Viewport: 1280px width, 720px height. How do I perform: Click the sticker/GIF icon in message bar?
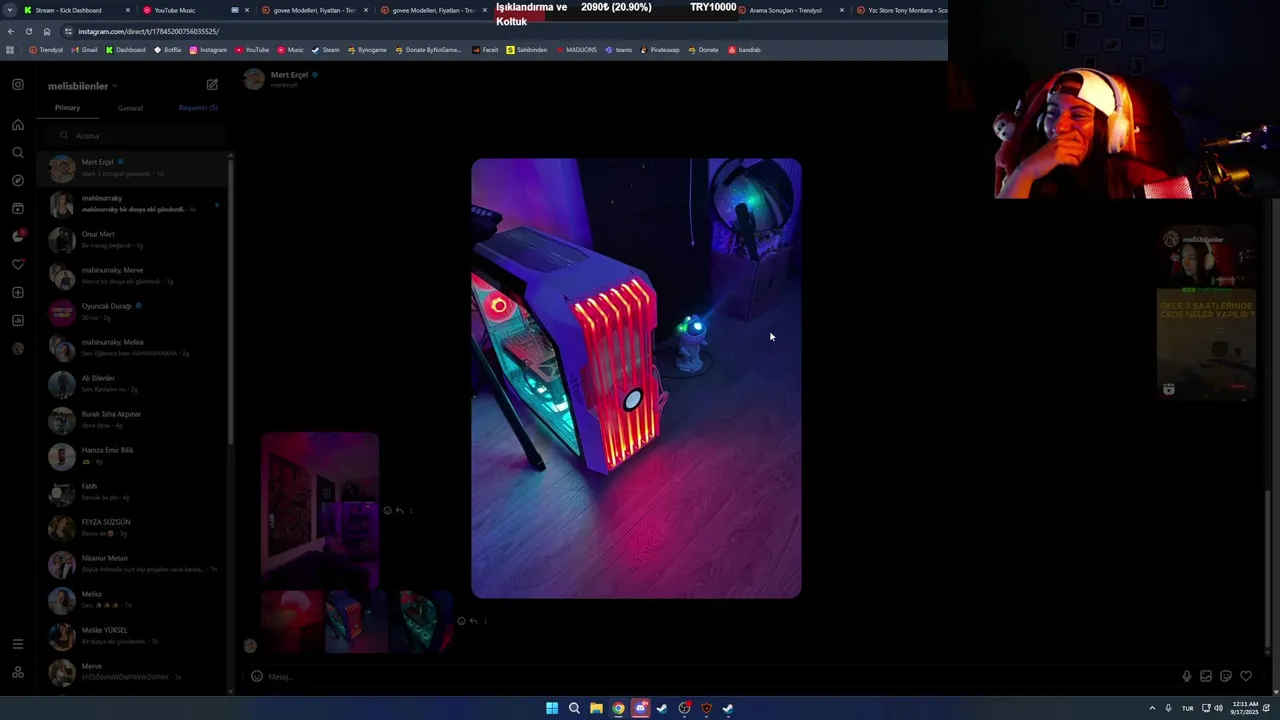tap(1226, 676)
